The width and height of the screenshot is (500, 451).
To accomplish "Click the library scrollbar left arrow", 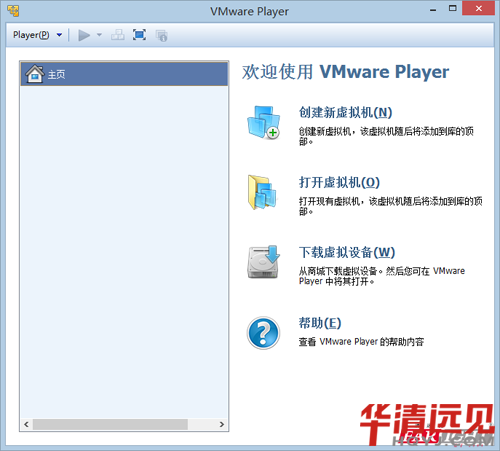I will [26, 424].
